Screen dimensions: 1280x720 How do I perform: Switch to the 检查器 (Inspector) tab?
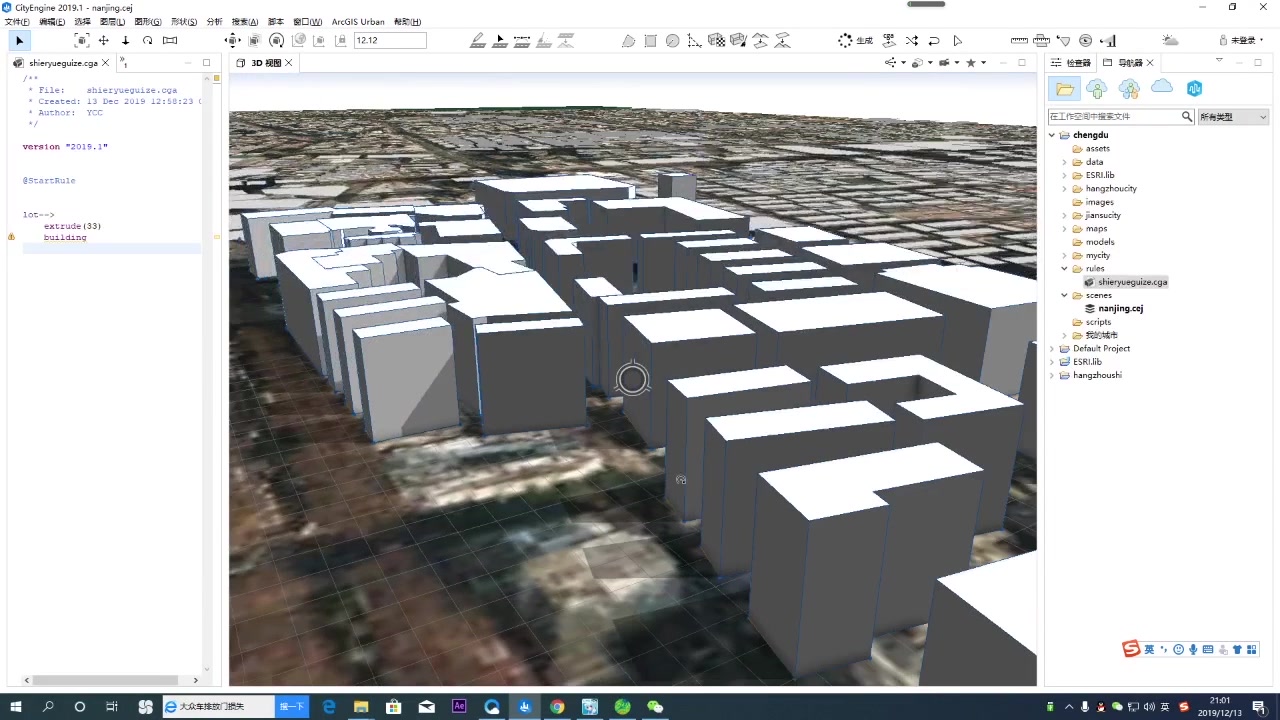1072,63
